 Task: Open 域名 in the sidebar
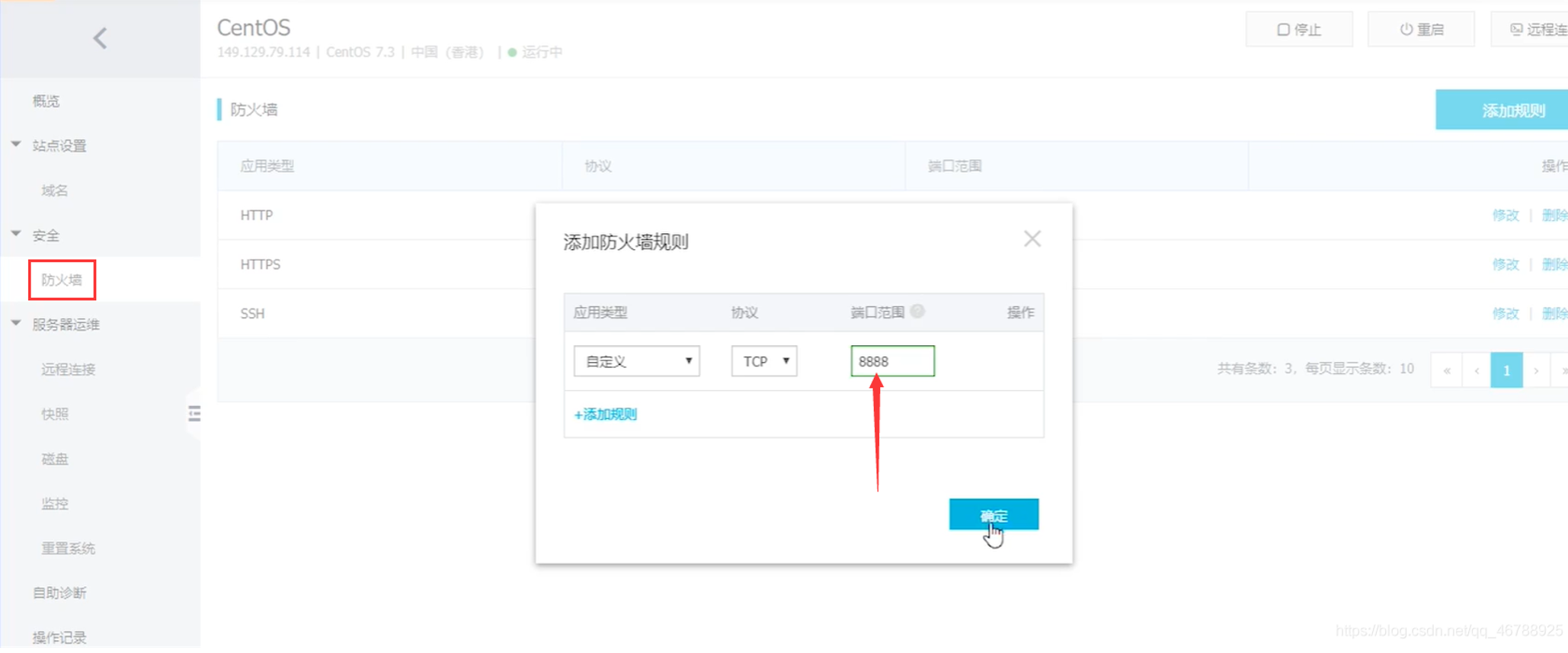coord(55,190)
